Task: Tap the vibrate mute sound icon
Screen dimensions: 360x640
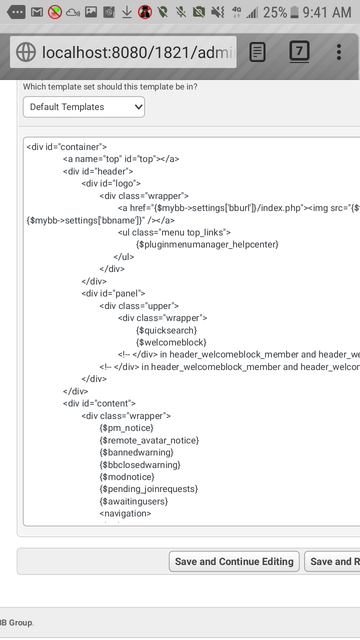Action: [217, 12]
